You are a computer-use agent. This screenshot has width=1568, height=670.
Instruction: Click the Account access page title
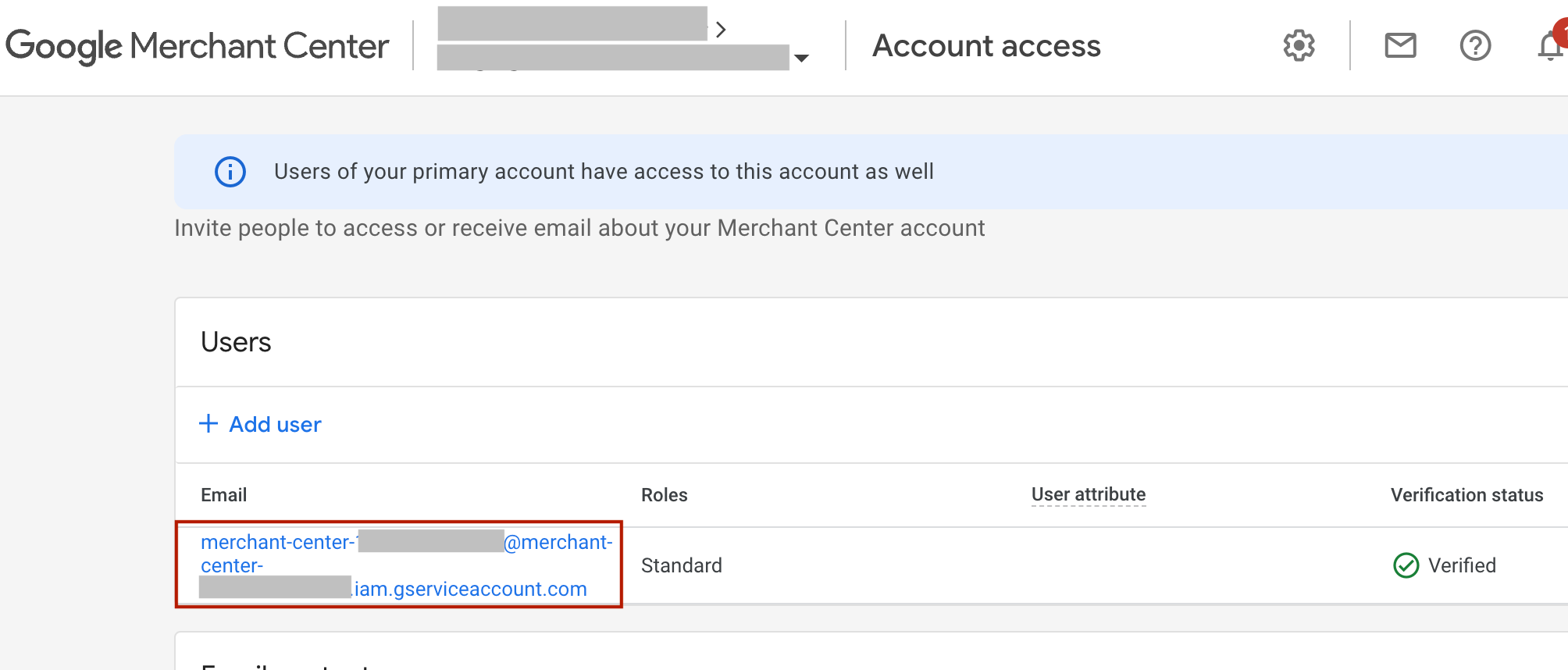[x=986, y=46]
